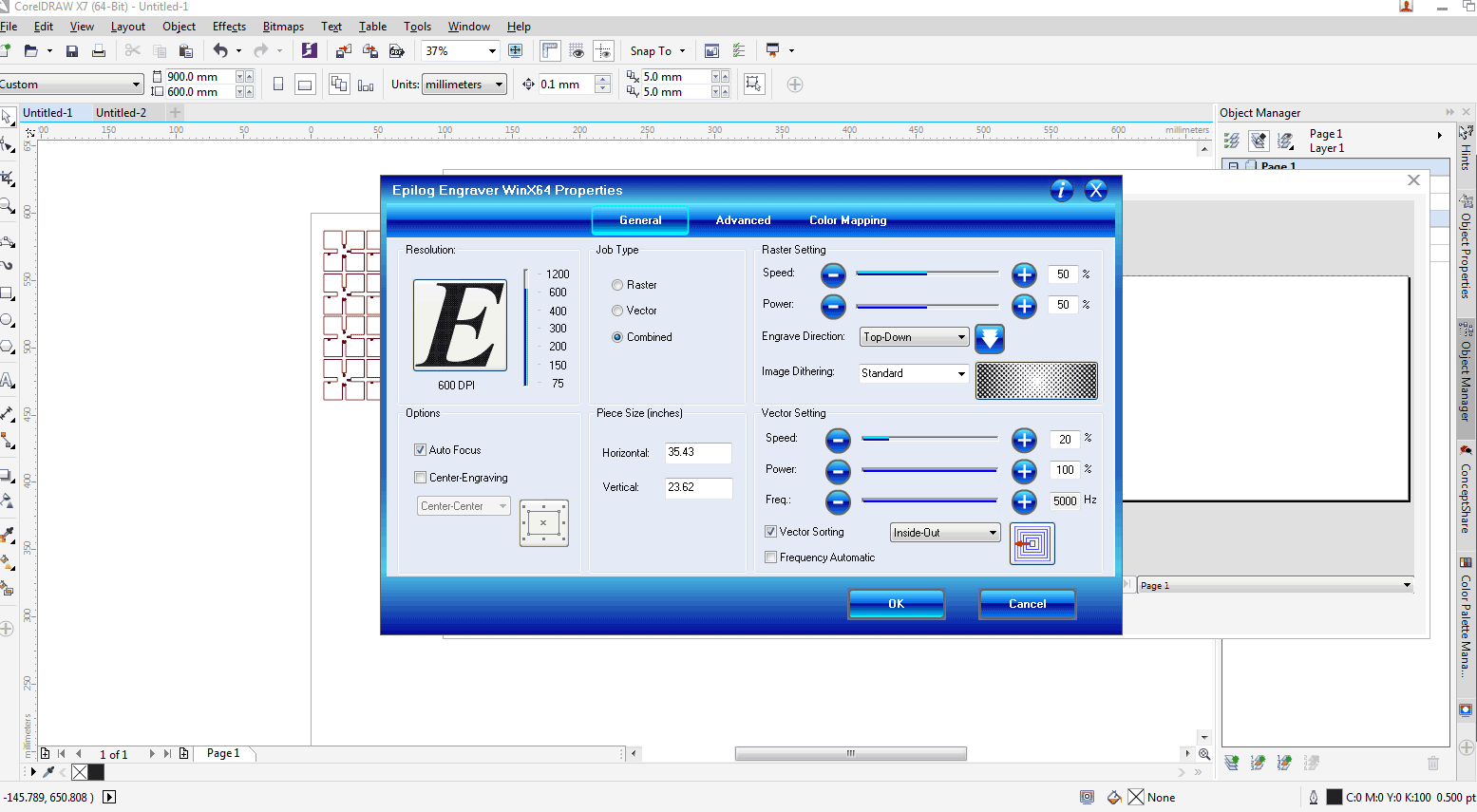Increase Vector Power with plus button
Screen dimensions: 1477x812
click(1024, 471)
